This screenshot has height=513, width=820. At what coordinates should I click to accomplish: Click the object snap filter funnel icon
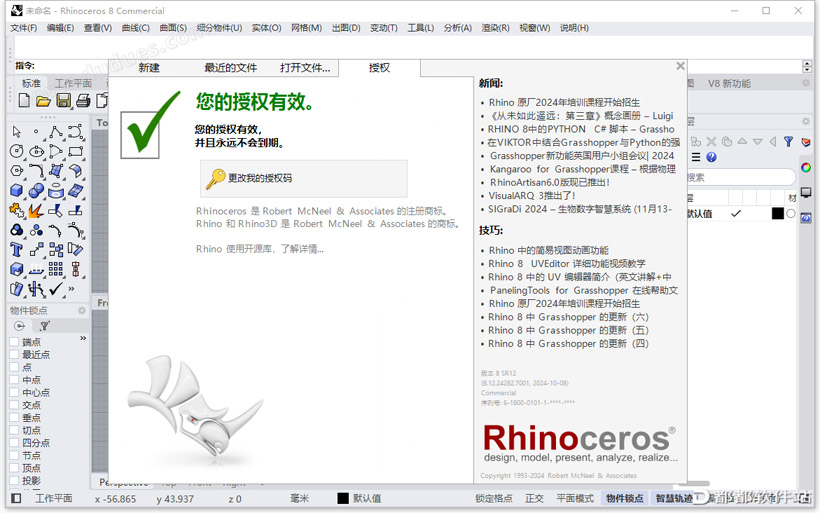click(x=44, y=326)
